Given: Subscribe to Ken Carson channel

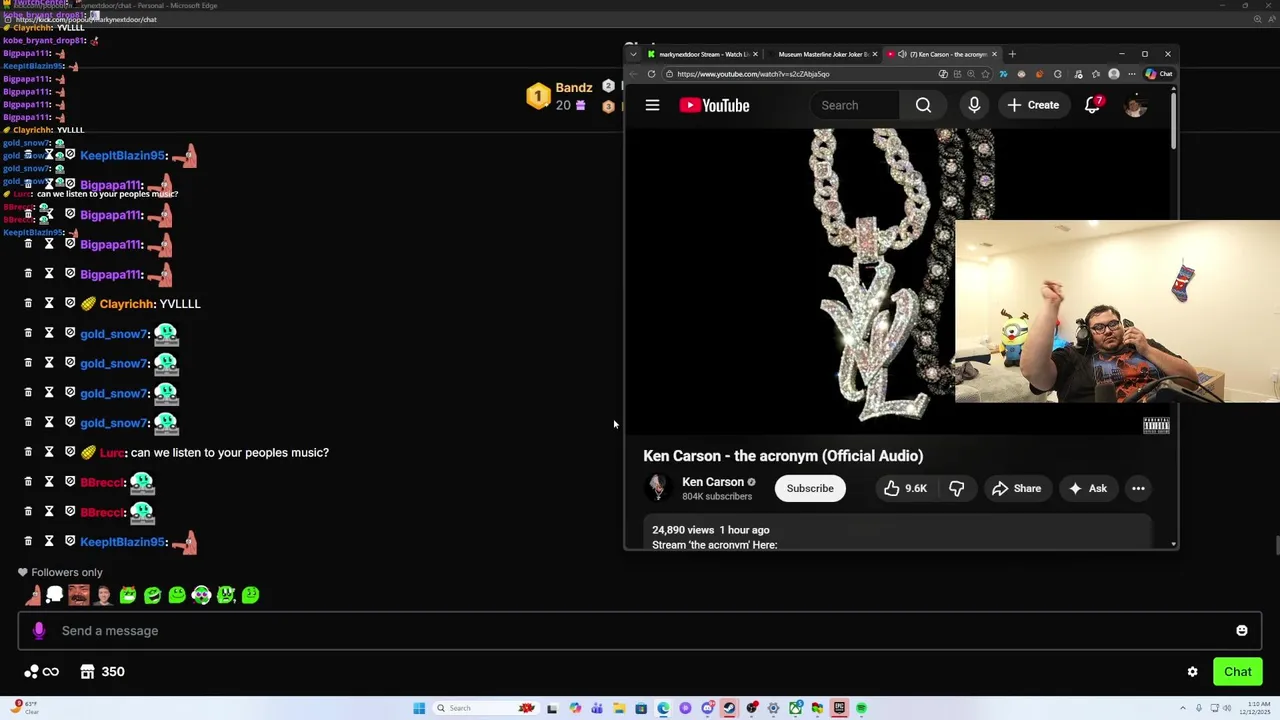Looking at the screenshot, I should pyautogui.click(x=810, y=488).
